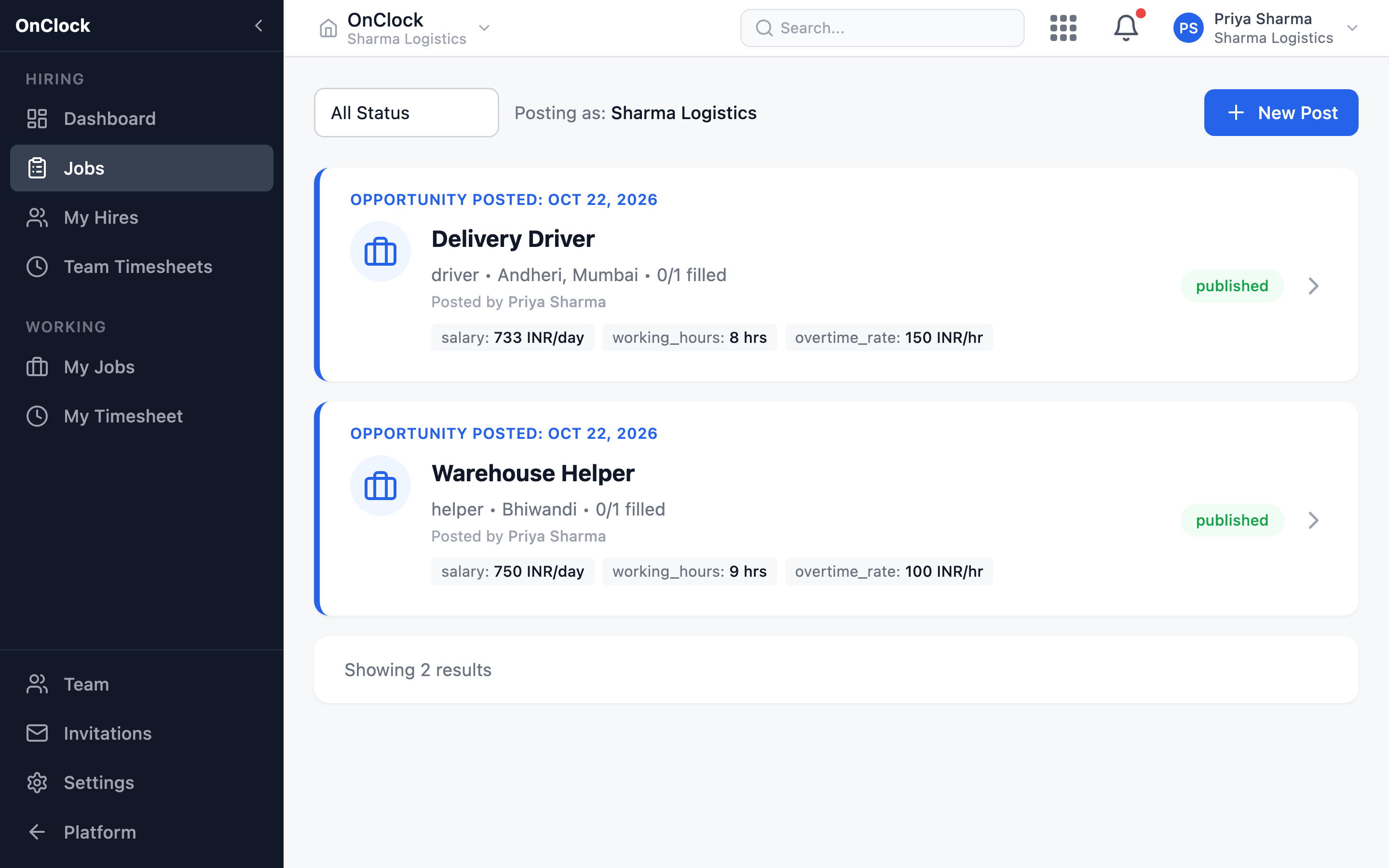The width and height of the screenshot is (1389, 868).
Task: Click the home icon beside OnClock
Action: pos(328,28)
